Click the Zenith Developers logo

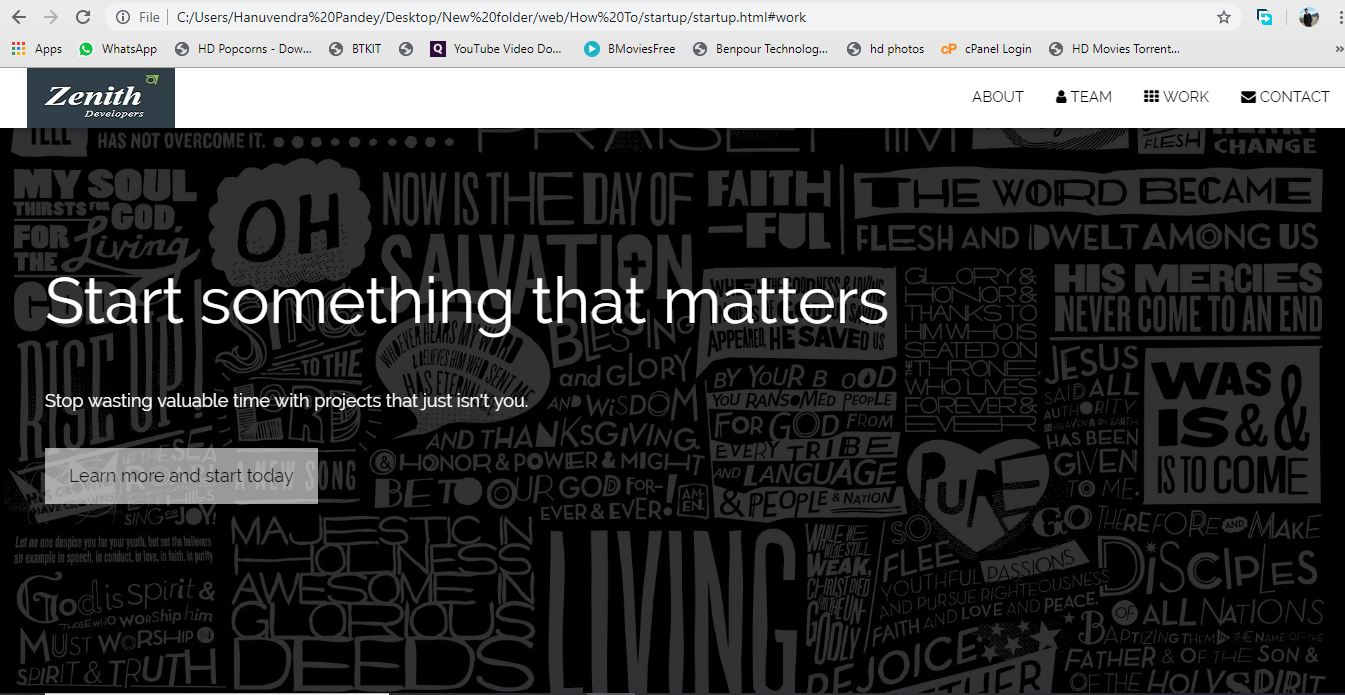click(98, 97)
